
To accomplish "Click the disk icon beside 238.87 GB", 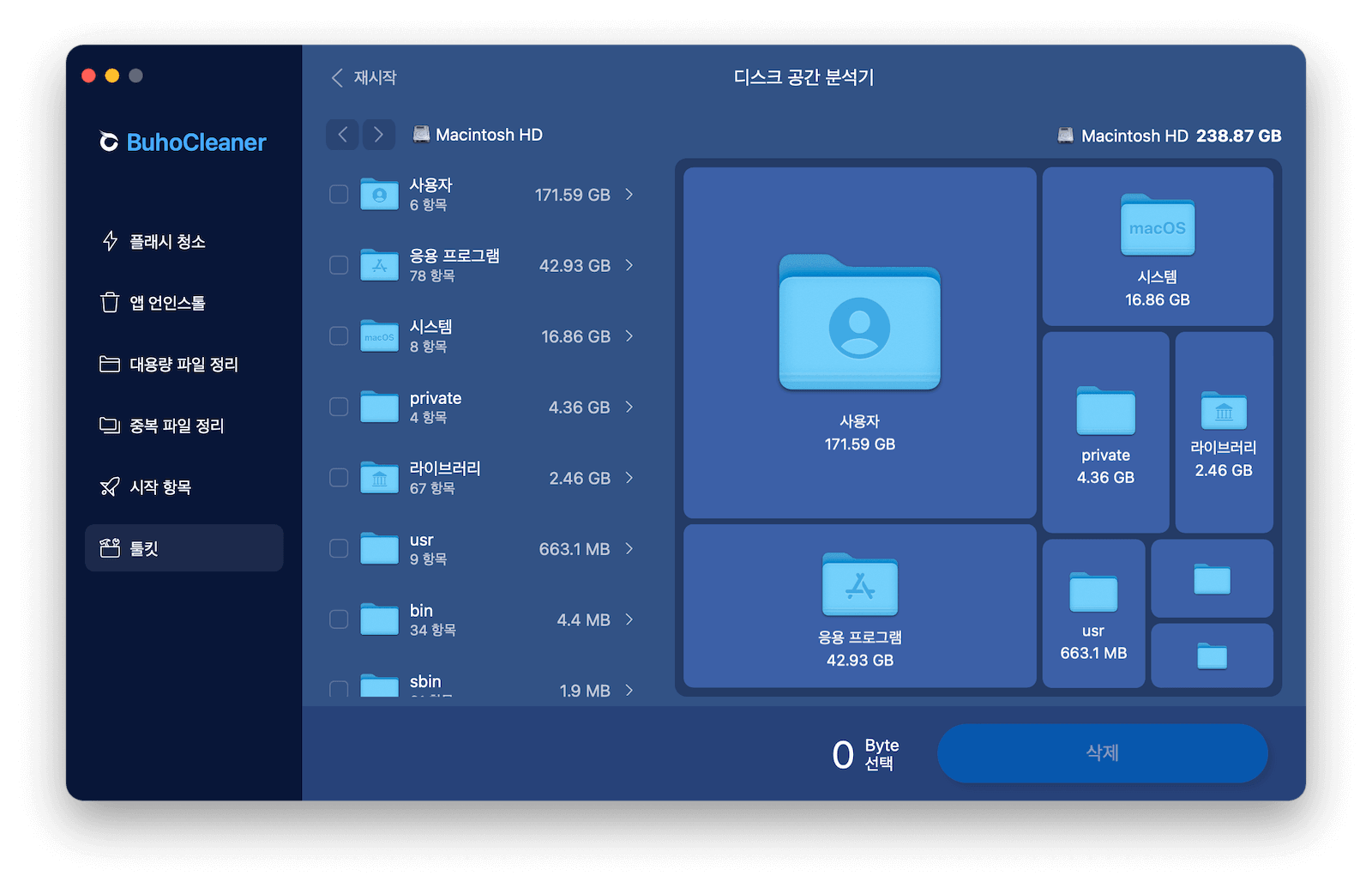I will [x=1065, y=135].
